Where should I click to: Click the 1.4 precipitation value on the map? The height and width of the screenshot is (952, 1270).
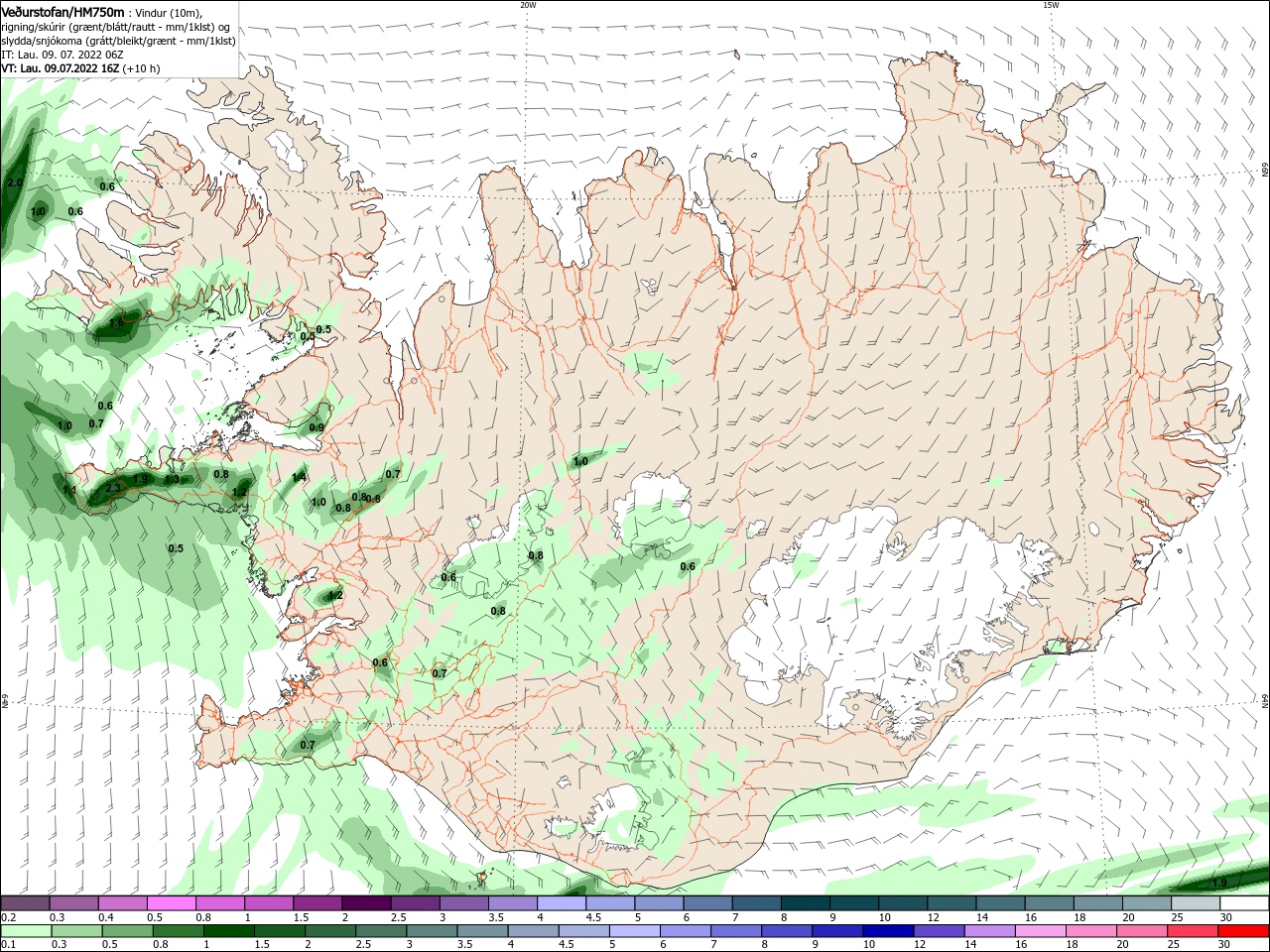click(299, 478)
